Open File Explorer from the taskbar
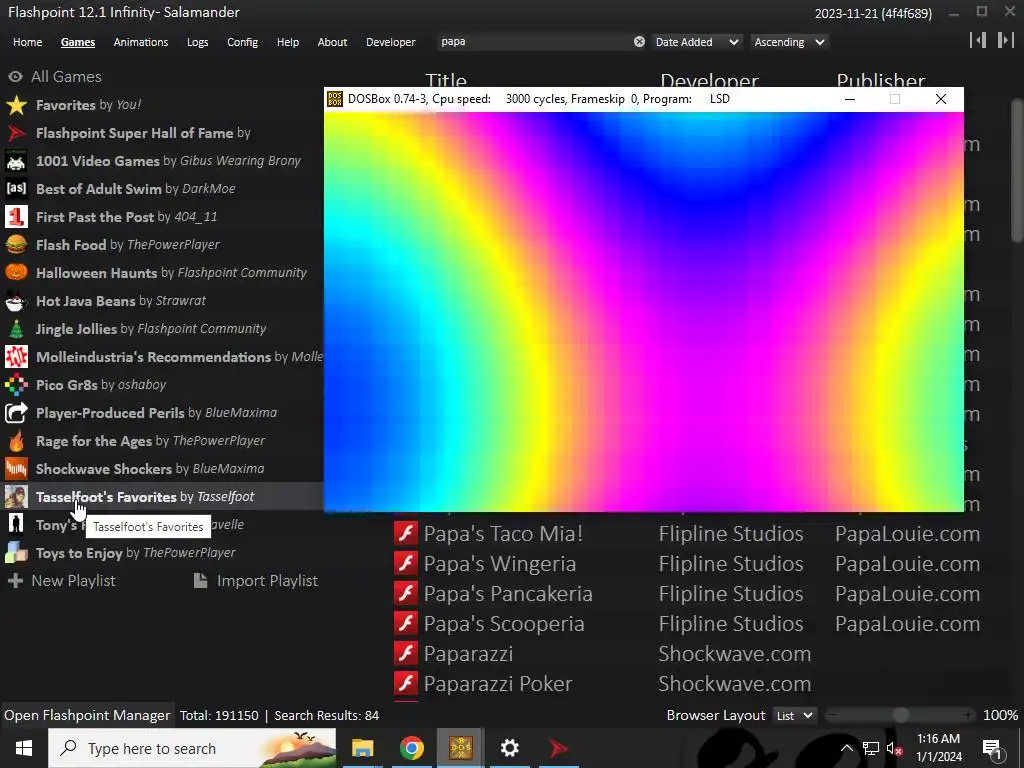1024x768 pixels. click(x=362, y=748)
